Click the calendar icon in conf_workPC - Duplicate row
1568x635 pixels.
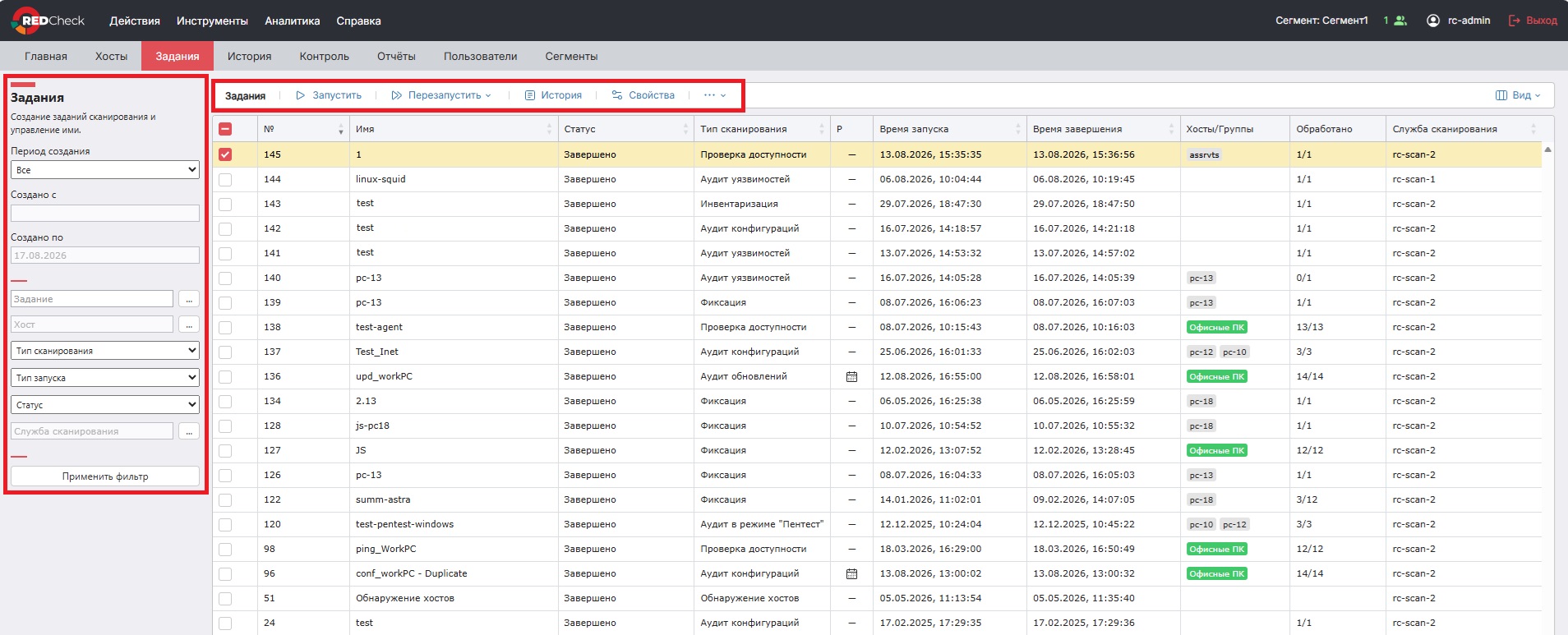[x=851, y=573]
